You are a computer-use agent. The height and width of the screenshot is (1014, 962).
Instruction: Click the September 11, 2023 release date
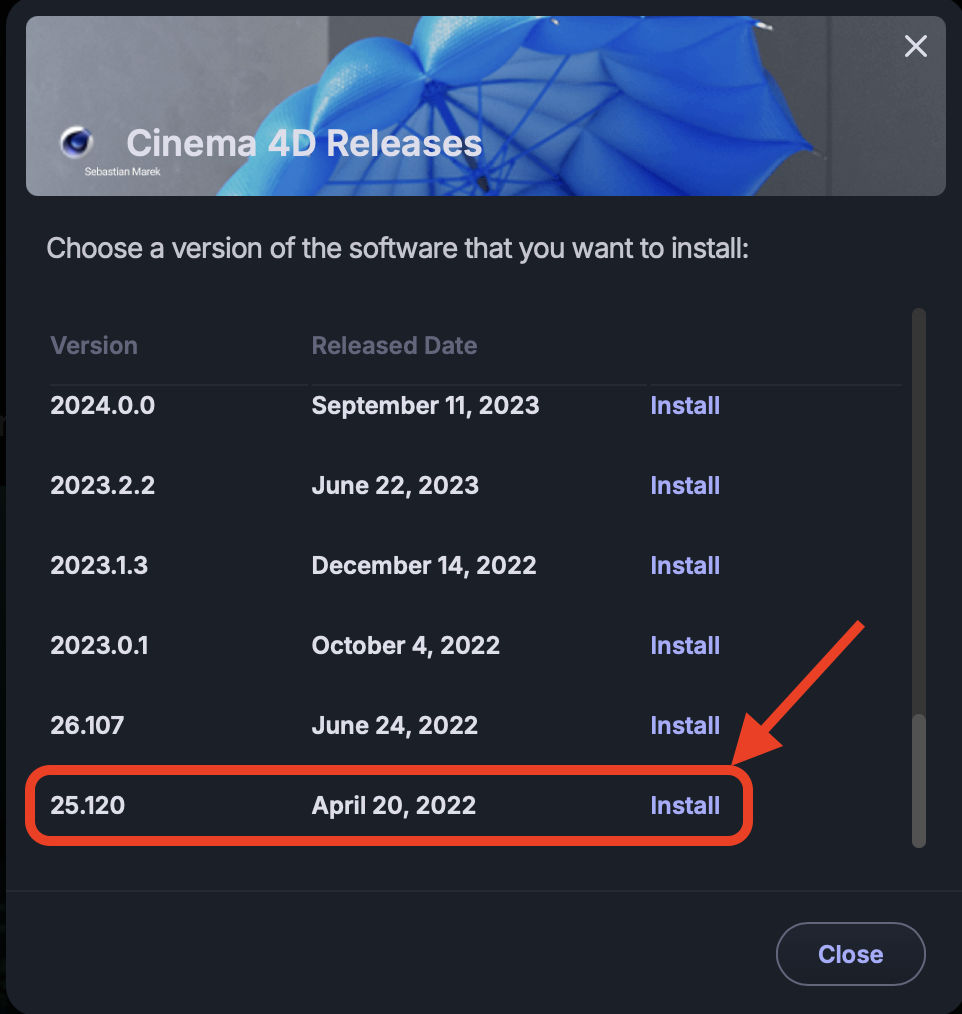pos(425,406)
